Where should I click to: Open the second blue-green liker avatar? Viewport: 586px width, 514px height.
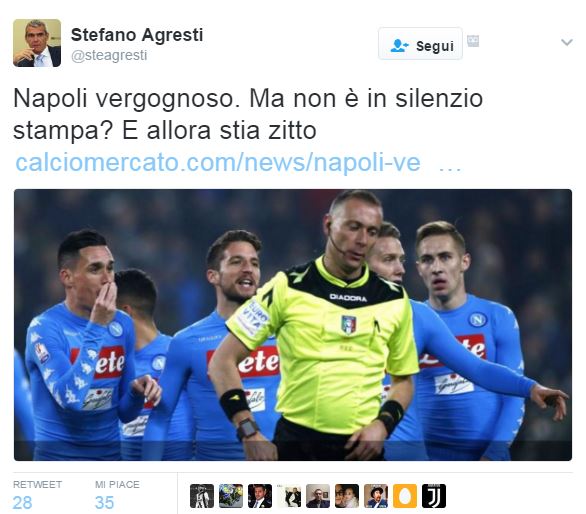click(231, 496)
